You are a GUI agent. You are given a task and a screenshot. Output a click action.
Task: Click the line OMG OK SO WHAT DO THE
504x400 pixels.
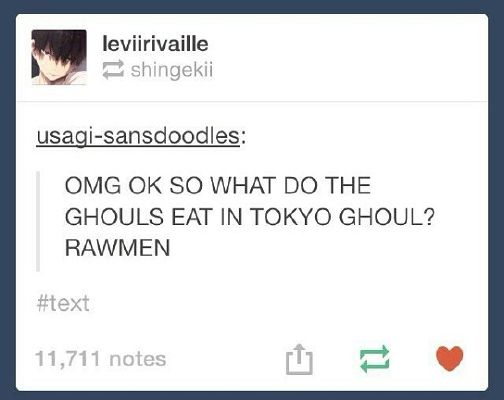[218, 185]
